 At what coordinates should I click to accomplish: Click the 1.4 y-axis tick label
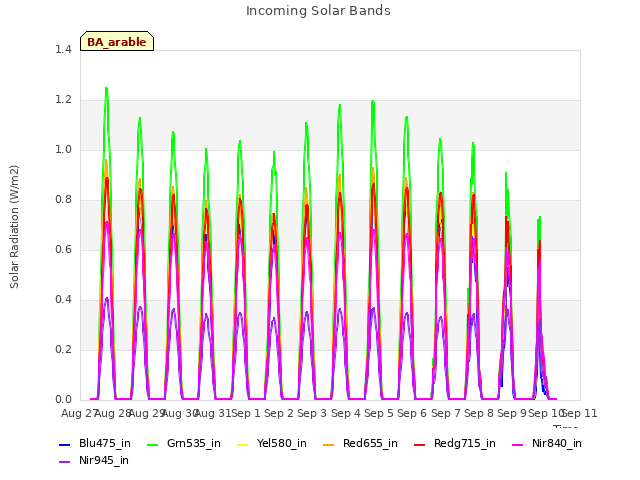click(x=63, y=49)
